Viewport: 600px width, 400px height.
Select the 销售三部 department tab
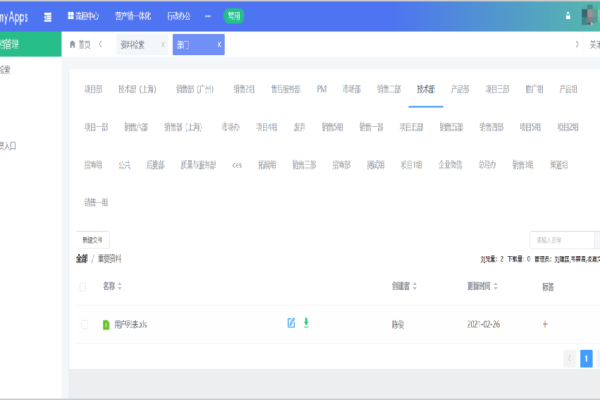click(x=304, y=165)
